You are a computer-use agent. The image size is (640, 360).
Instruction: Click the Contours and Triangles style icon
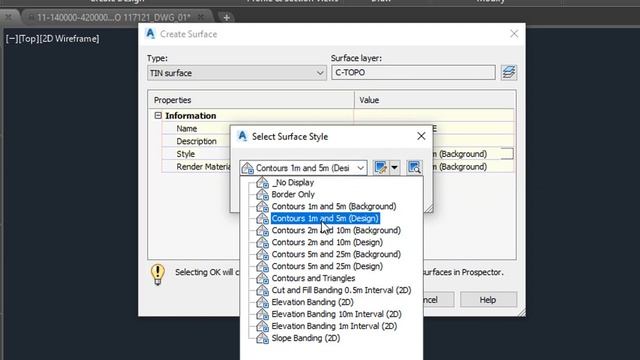262,278
